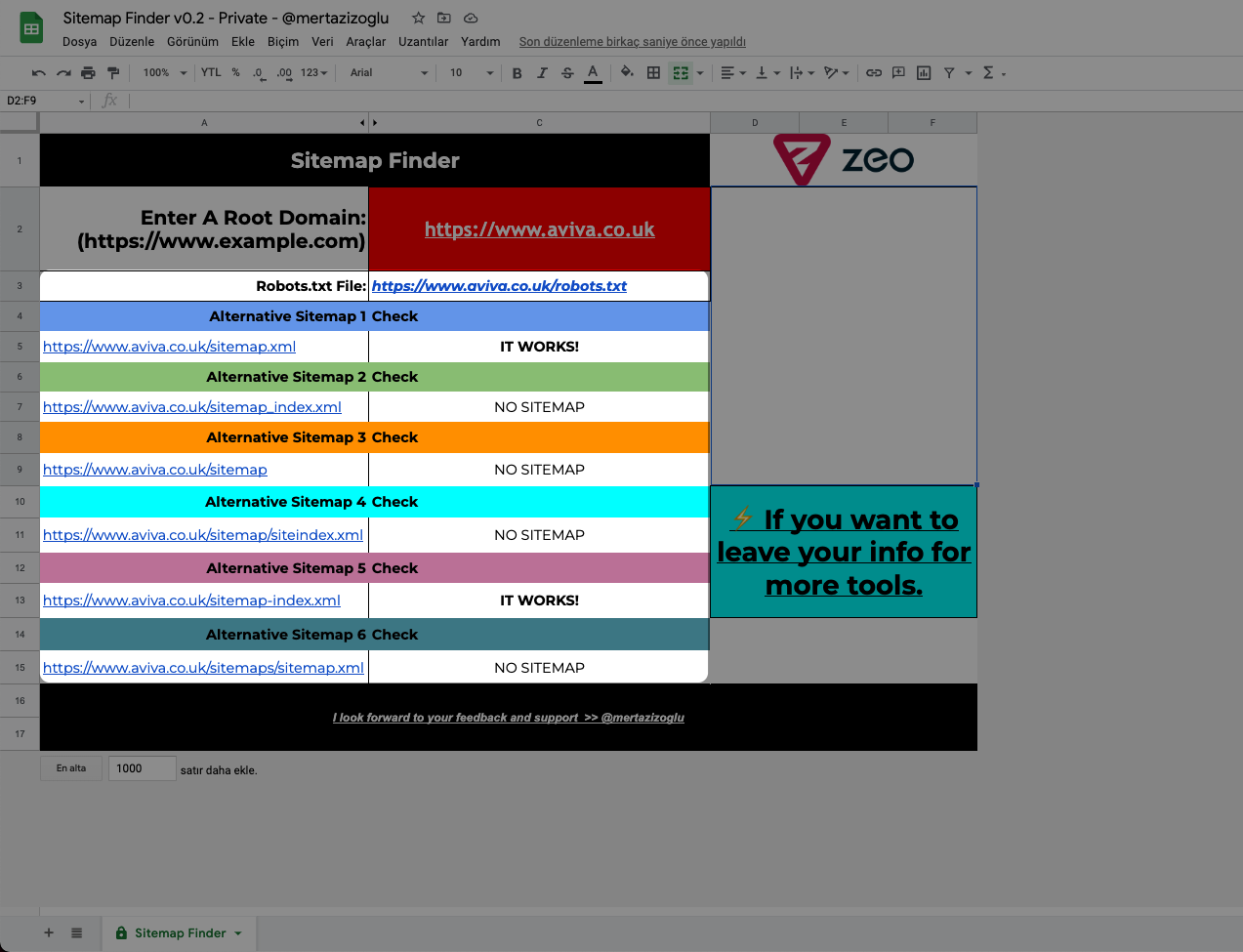1243x952 pixels.
Task: Open the Dosya menu
Action: click(x=79, y=42)
